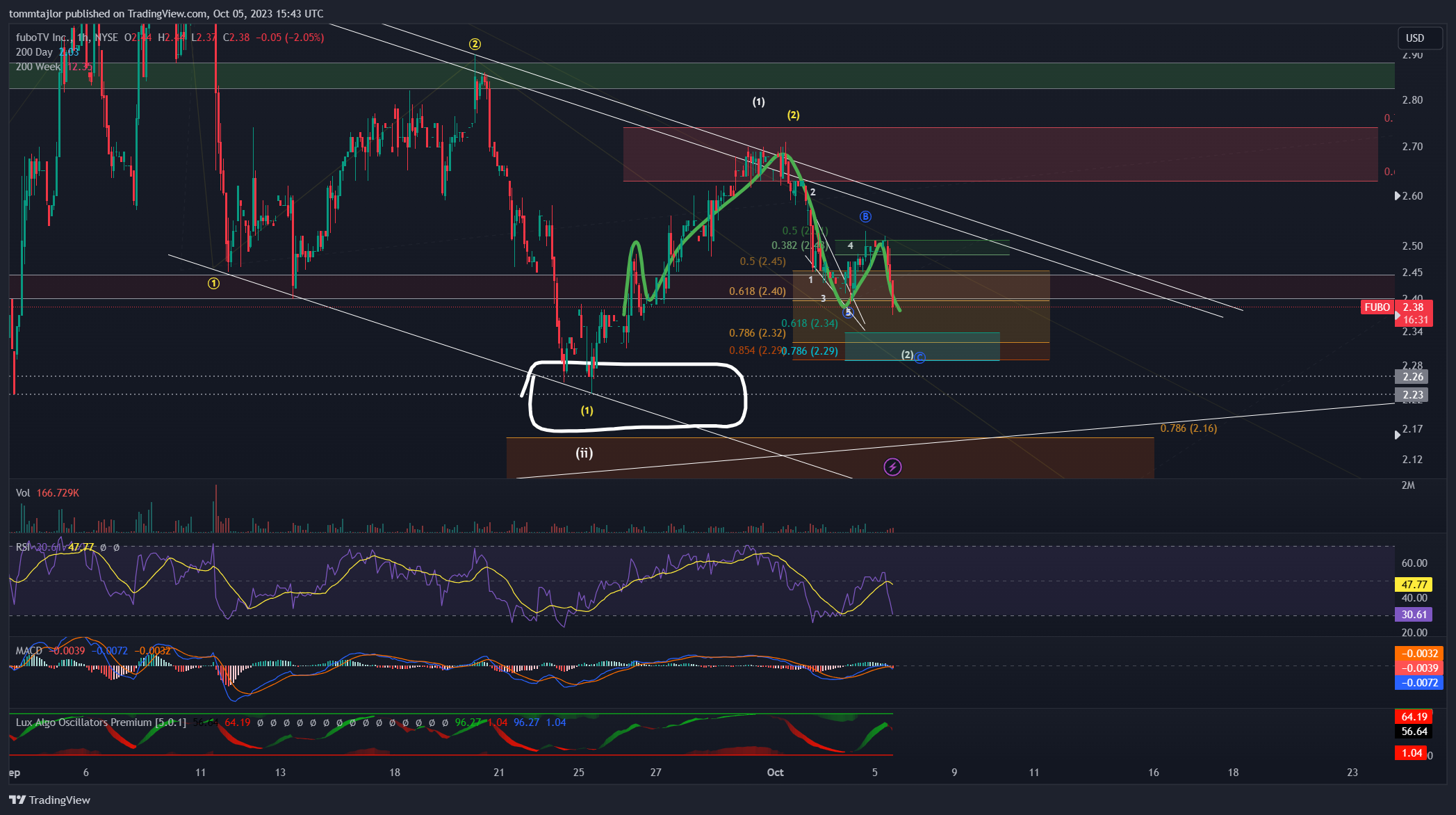Viewport: 1456px width, 815px height.
Task: Select the Vol 166.729K indicator legend
Action: click(x=47, y=493)
